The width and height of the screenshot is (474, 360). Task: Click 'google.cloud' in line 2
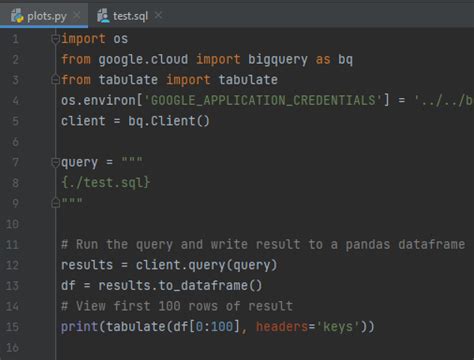coord(143,59)
